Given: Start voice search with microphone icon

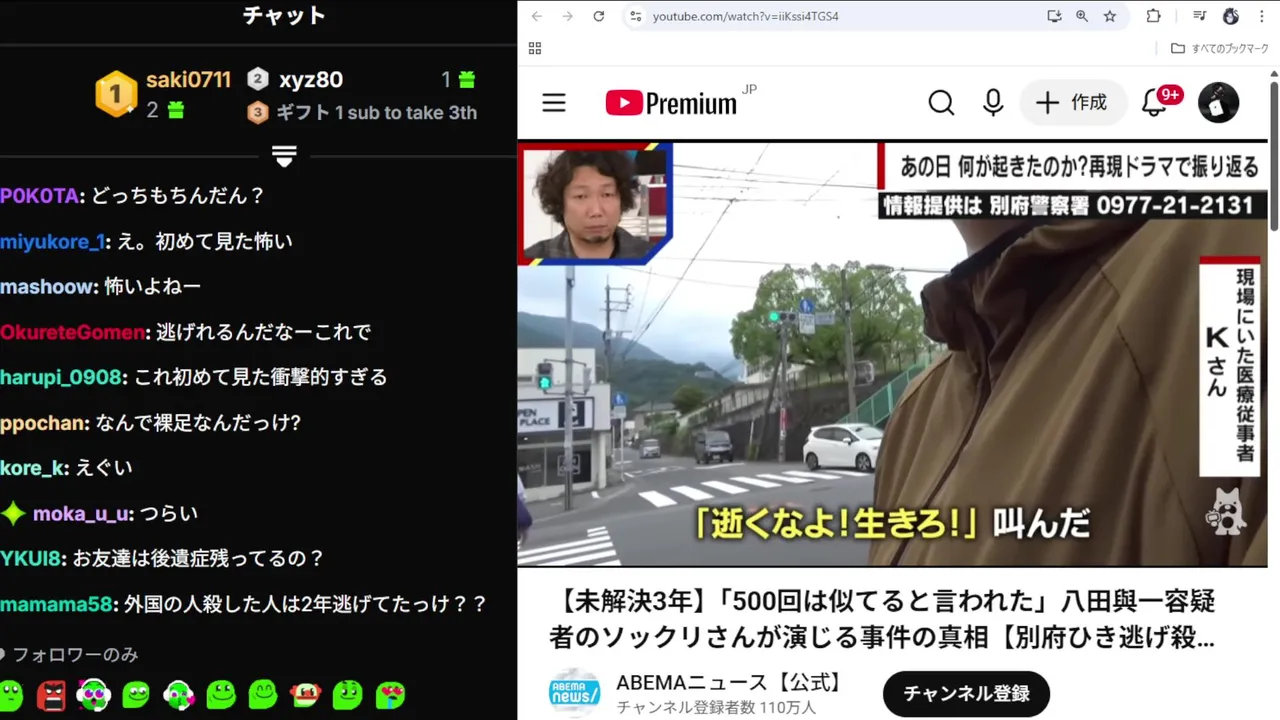Looking at the screenshot, I should pos(993,103).
